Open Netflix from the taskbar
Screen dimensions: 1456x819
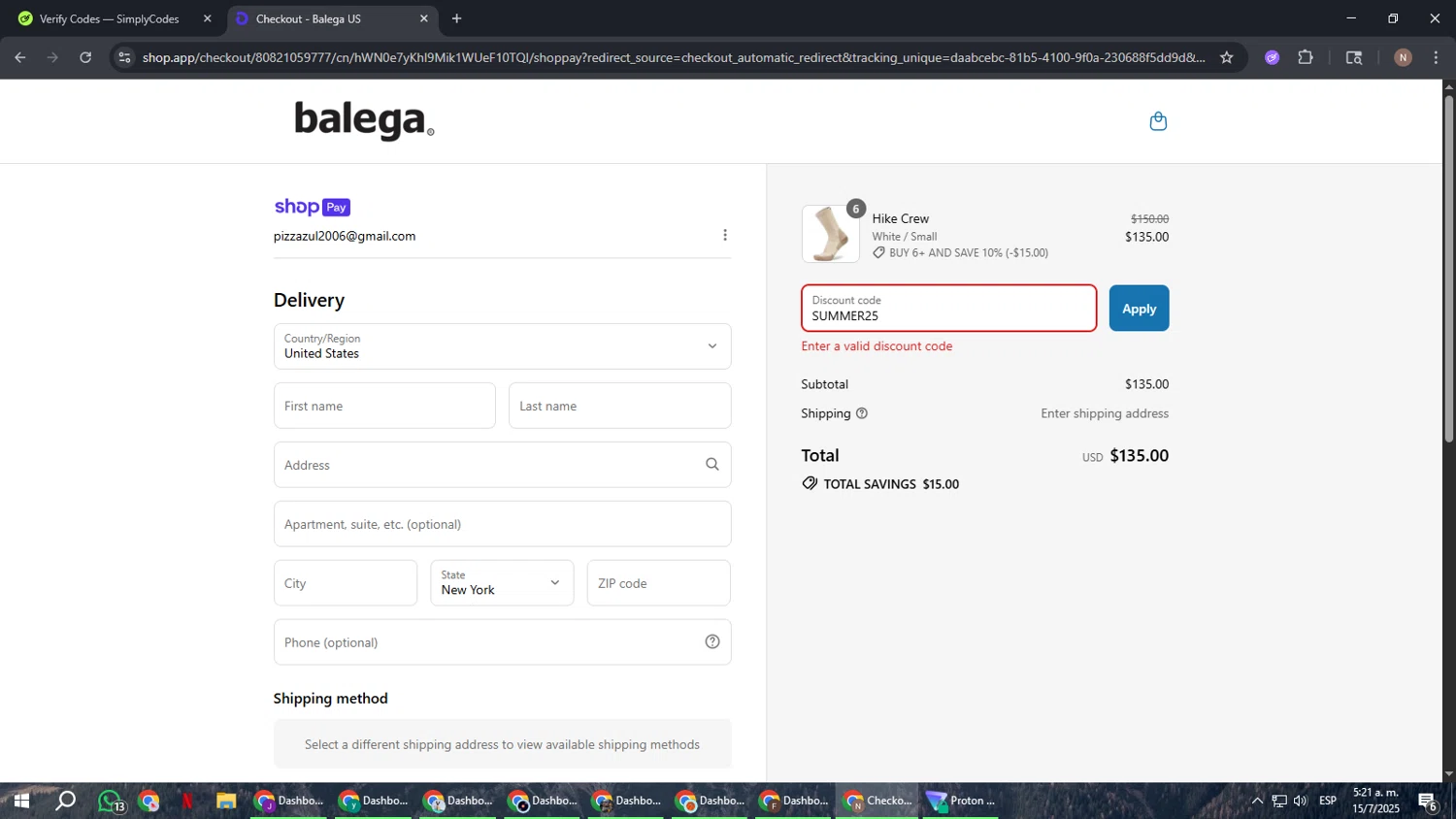pyautogui.click(x=187, y=802)
